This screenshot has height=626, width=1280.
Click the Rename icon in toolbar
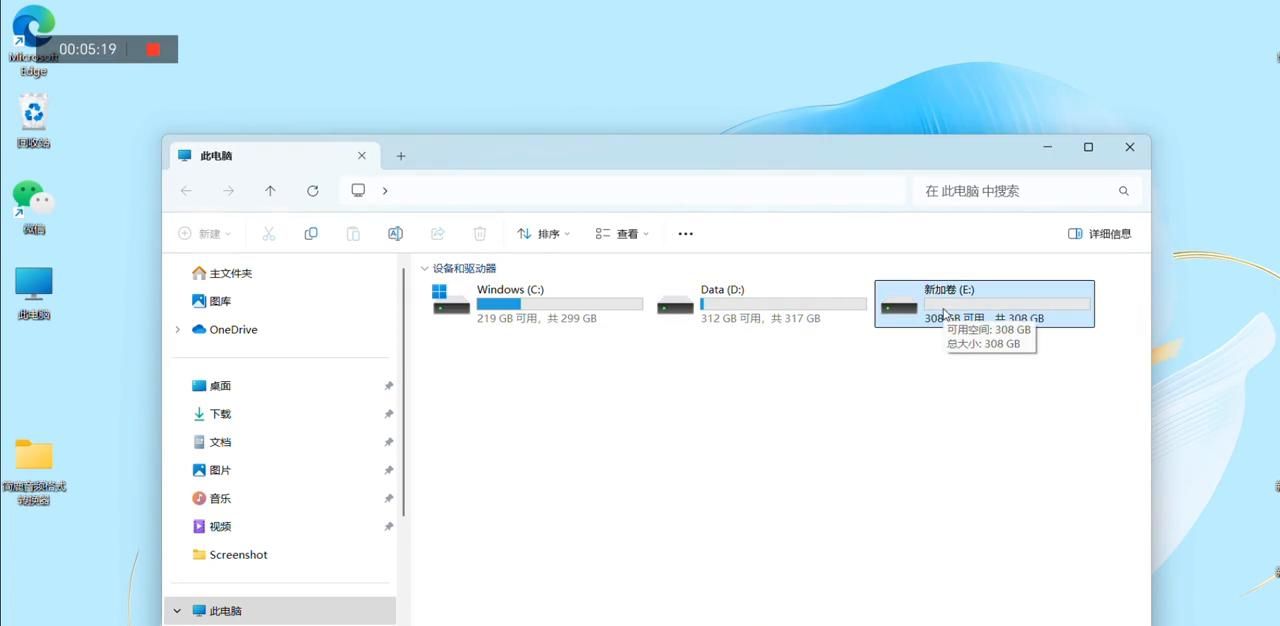point(395,234)
